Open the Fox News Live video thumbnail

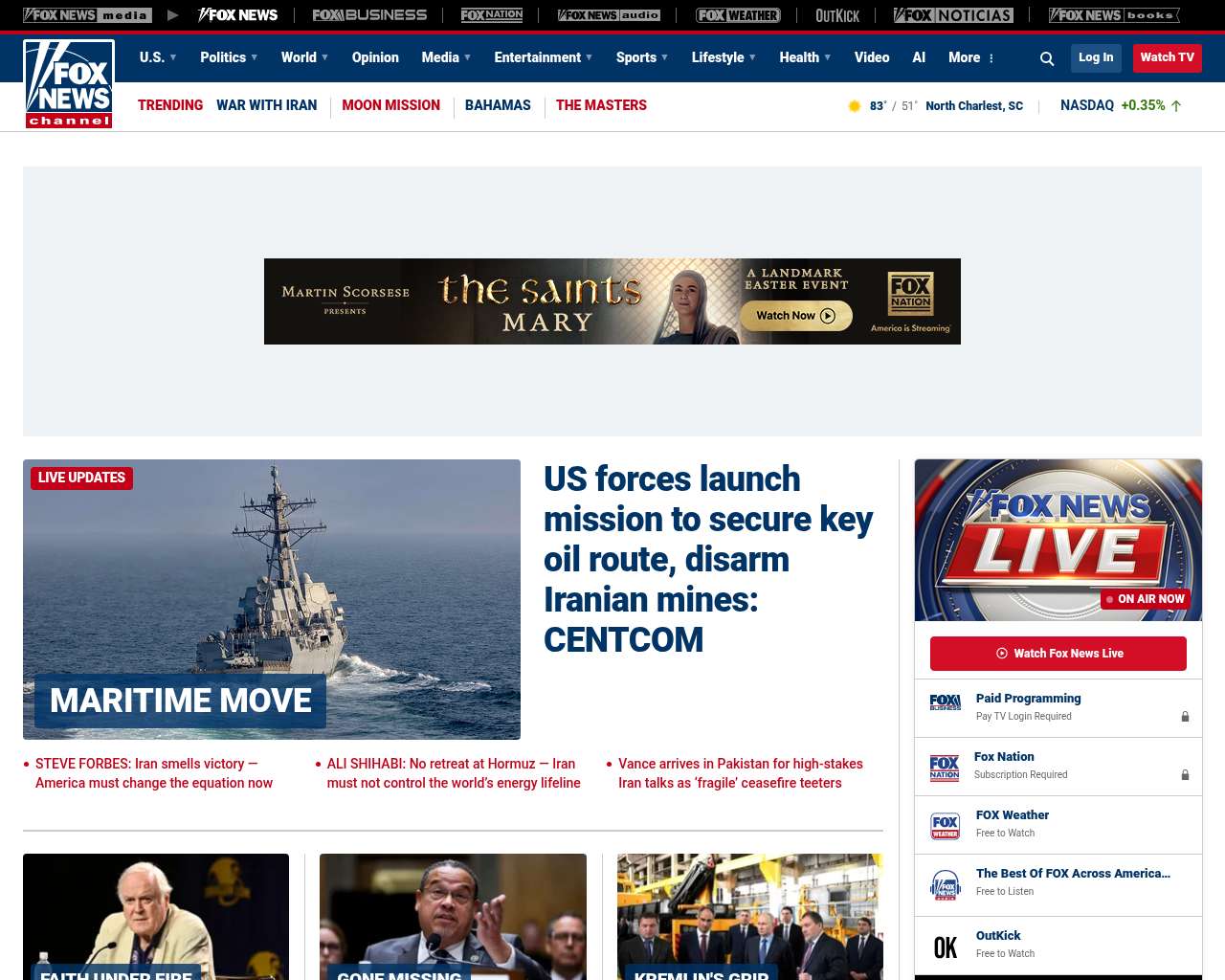pos(1058,540)
